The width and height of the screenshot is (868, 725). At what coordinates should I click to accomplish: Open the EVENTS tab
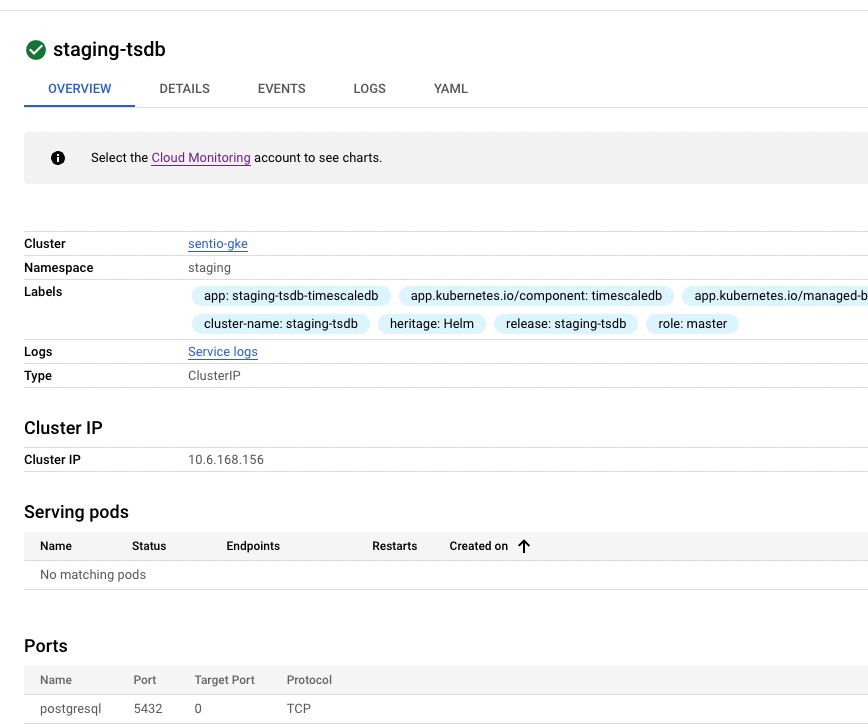pos(281,88)
